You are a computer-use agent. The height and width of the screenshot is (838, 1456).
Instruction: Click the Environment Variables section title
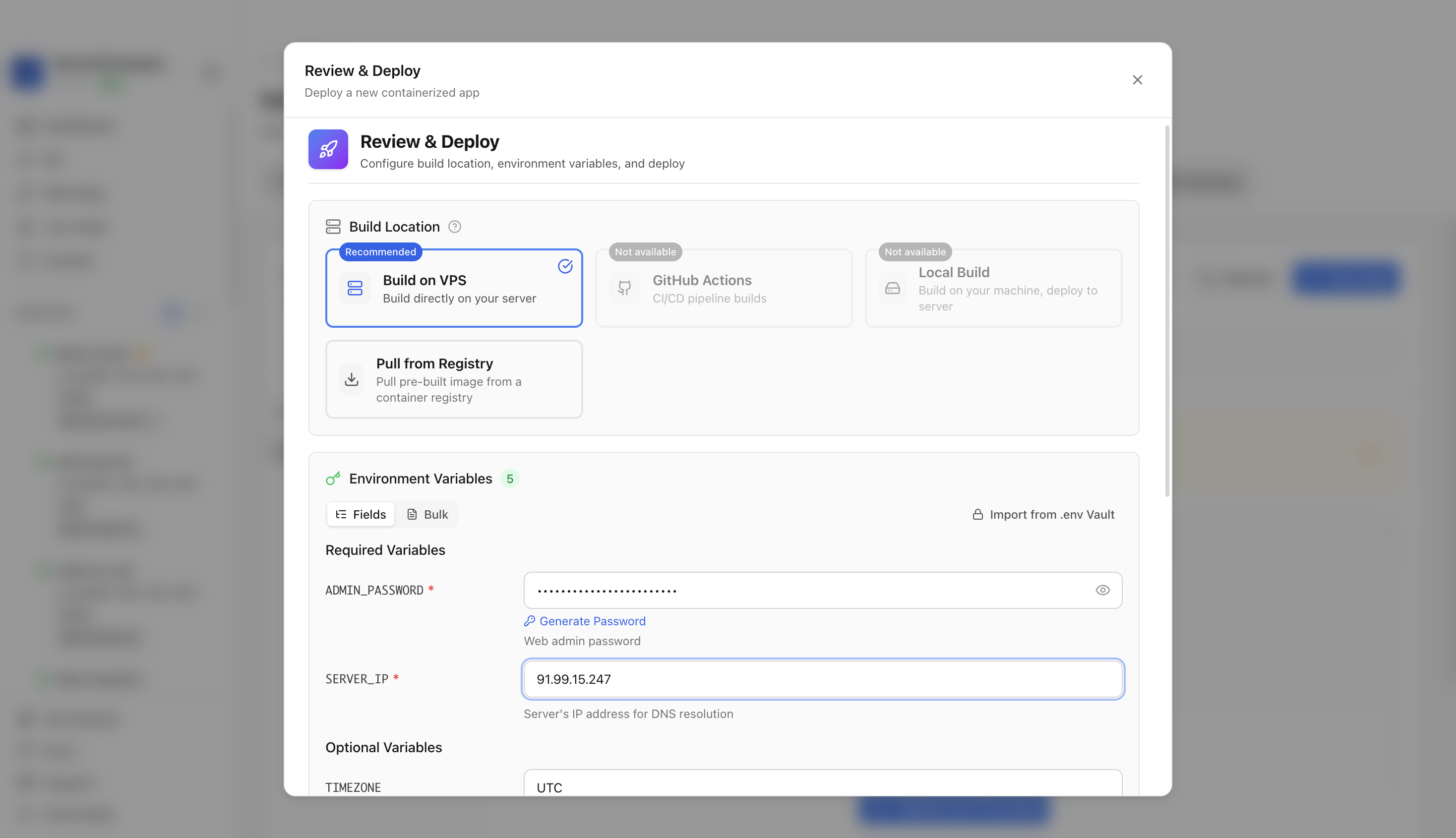pyautogui.click(x=421, y=479)
